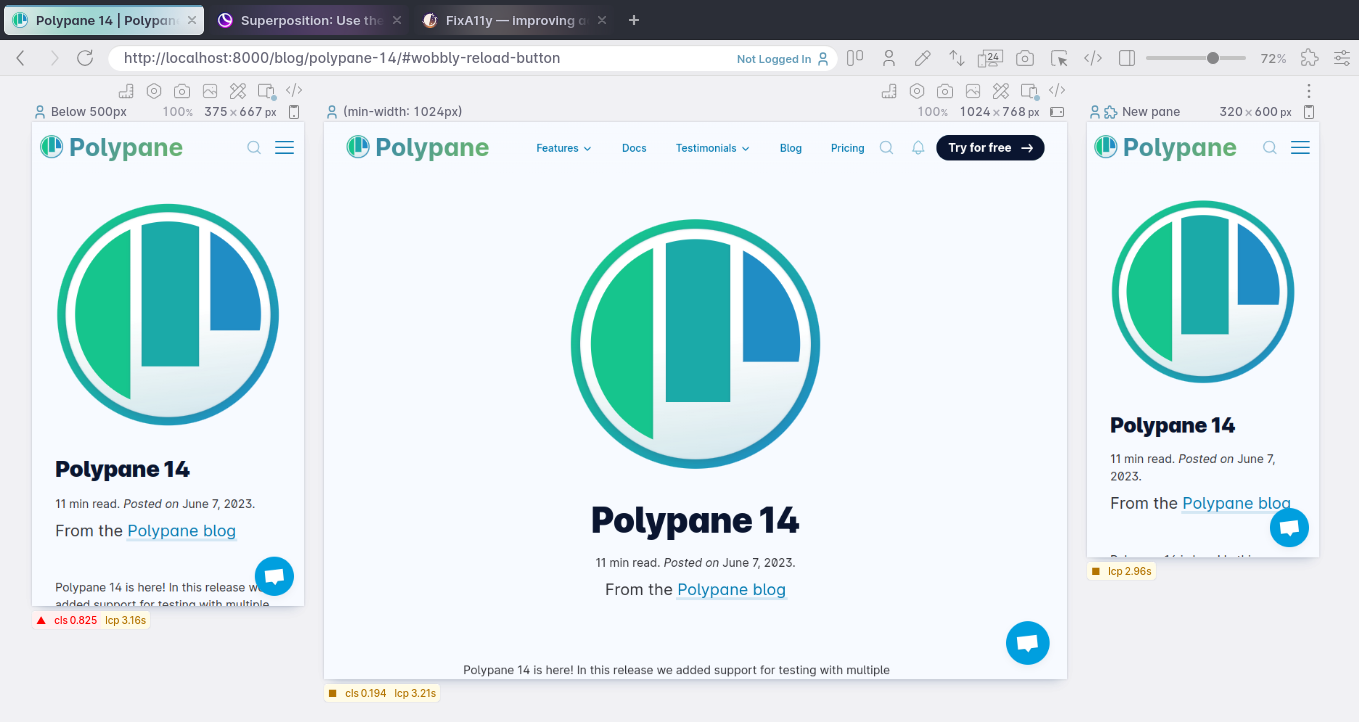Image resolution: width=1359 pixels, height=722 pixels.
Task: Click the Not Logged In account button
Action: 783,59
